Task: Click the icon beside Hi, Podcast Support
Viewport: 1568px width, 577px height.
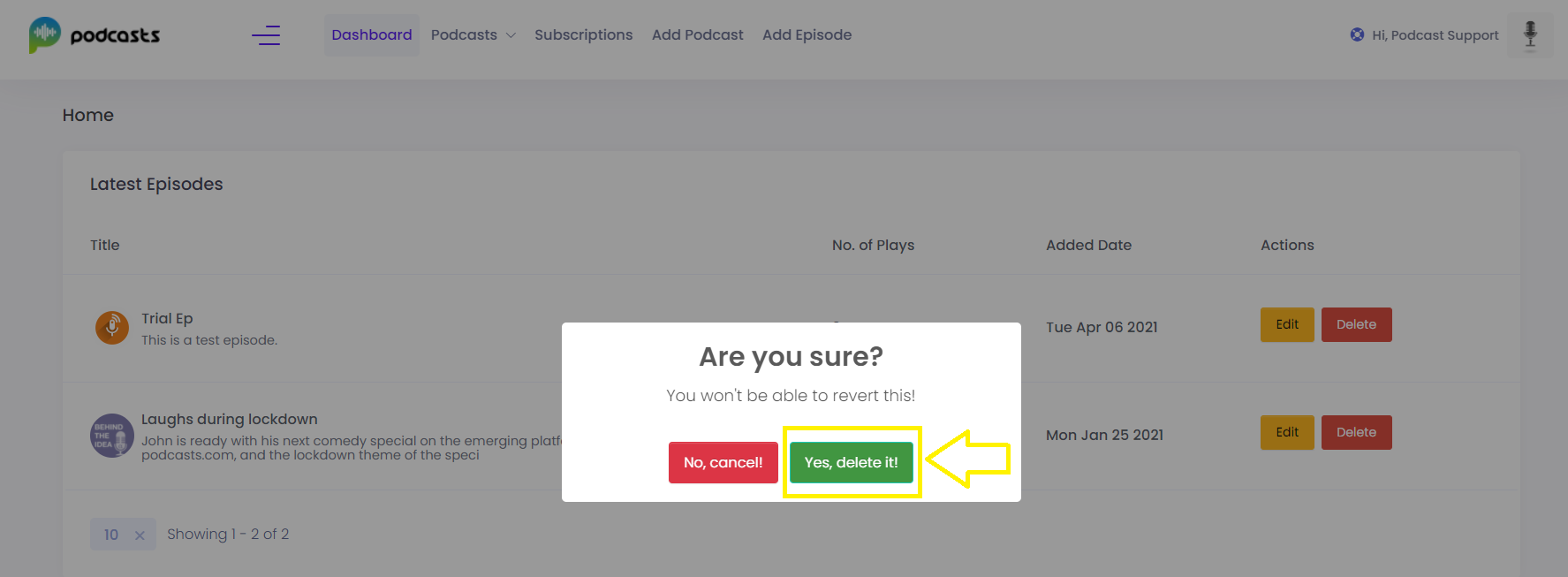Action: (1357, 34)
